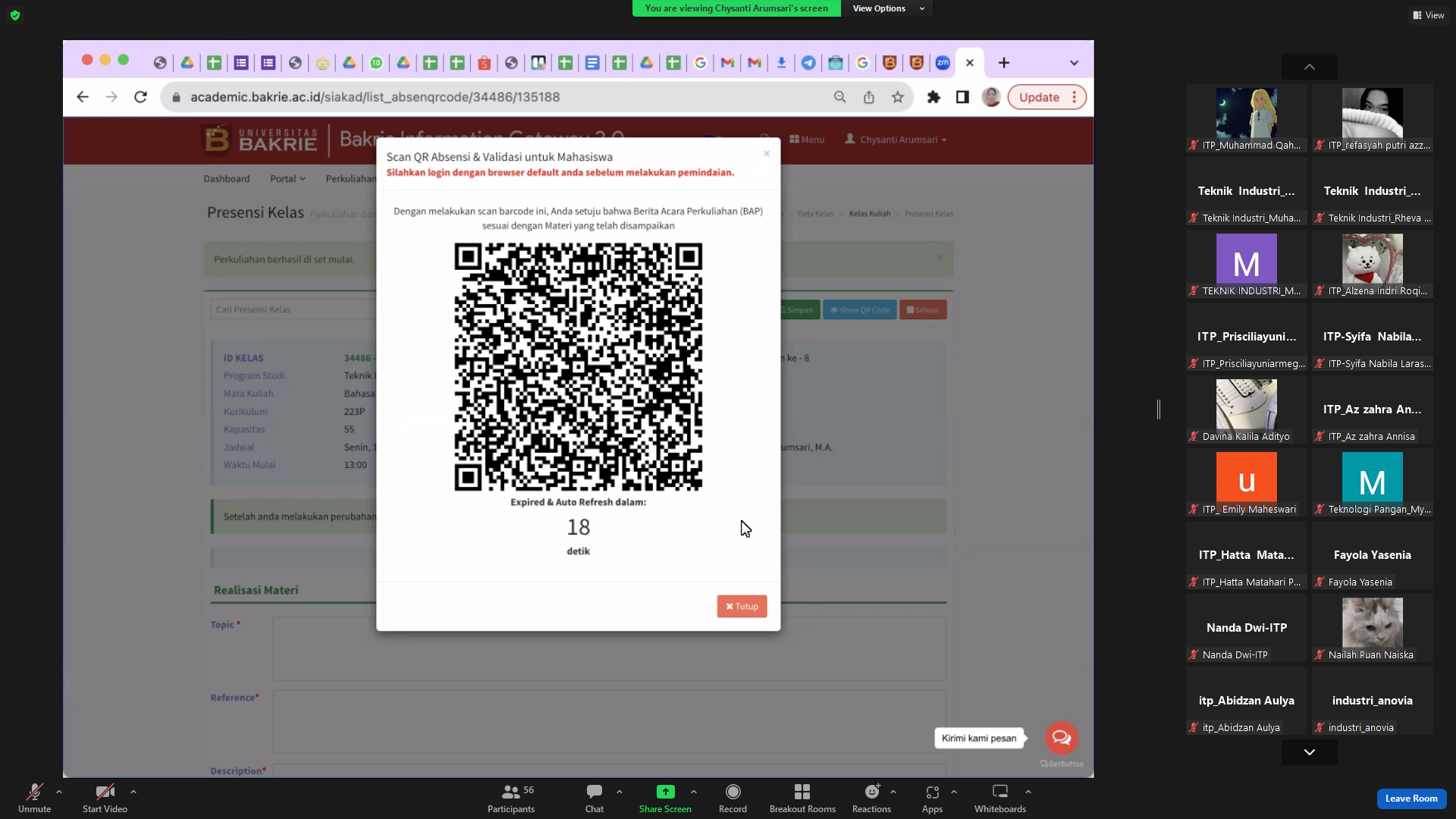The width and height of the screenshot is (1456, 819).
Task: Click the Dashboard menu item
Action: (x=226, y=179)
